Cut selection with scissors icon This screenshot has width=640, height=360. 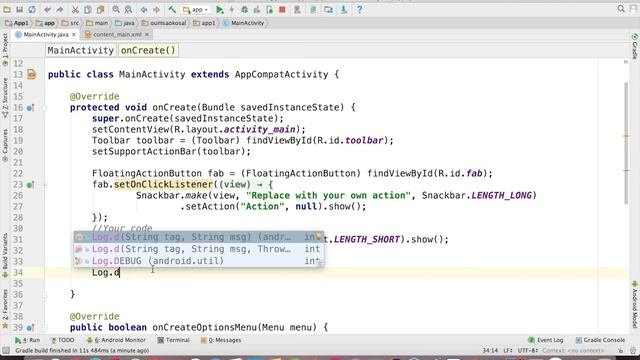(75, 9)
